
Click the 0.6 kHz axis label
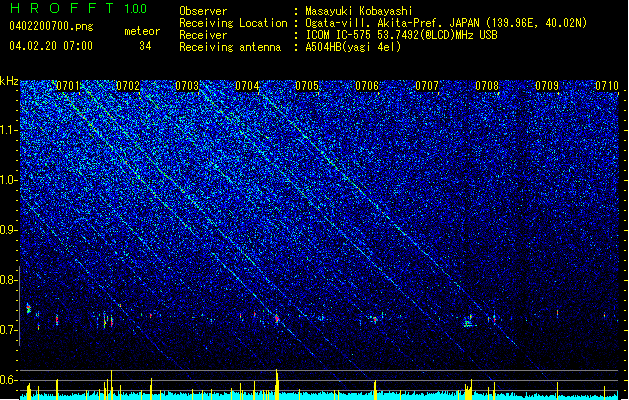click(9, 380)
